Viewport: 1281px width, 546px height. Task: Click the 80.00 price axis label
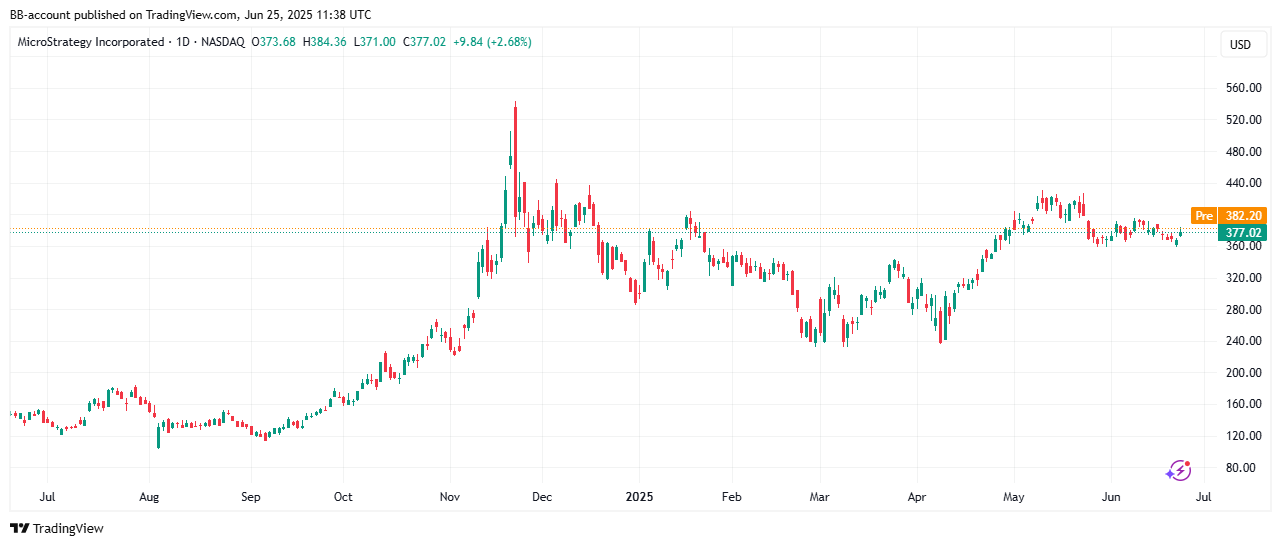tap(1243, 468)
